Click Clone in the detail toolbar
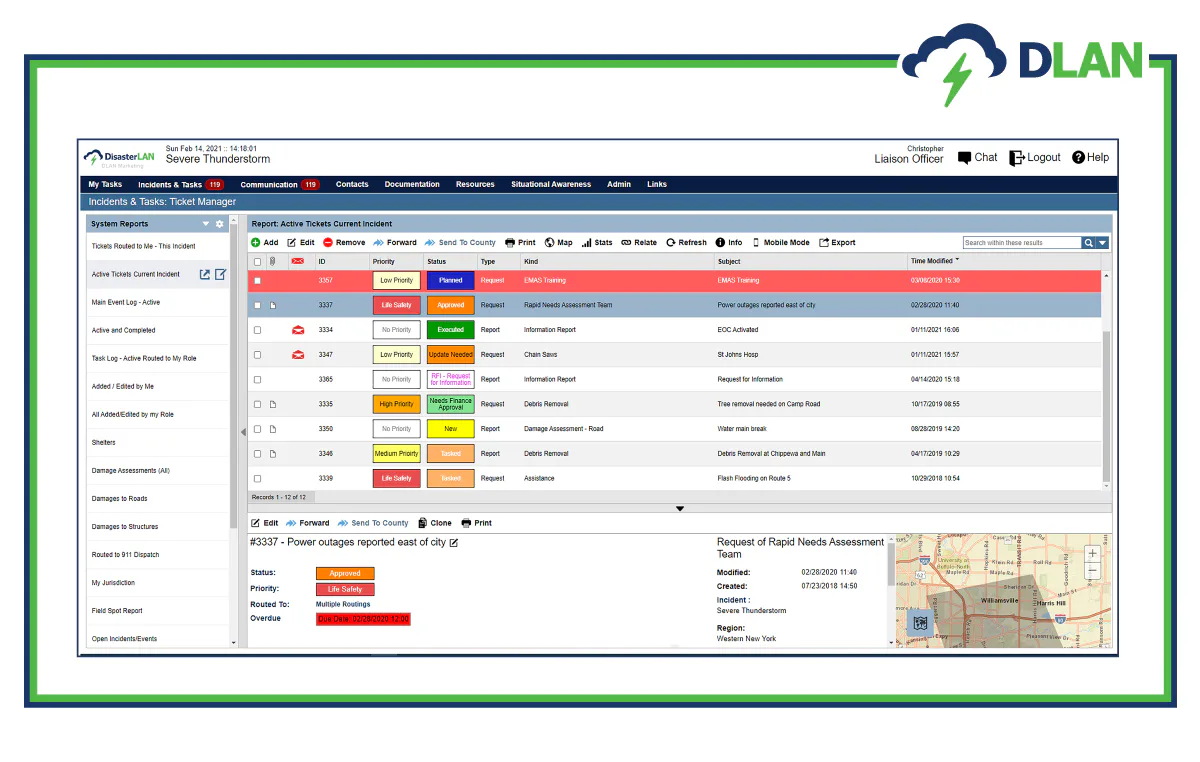The image size is (1200, 762). pos(435,523)
